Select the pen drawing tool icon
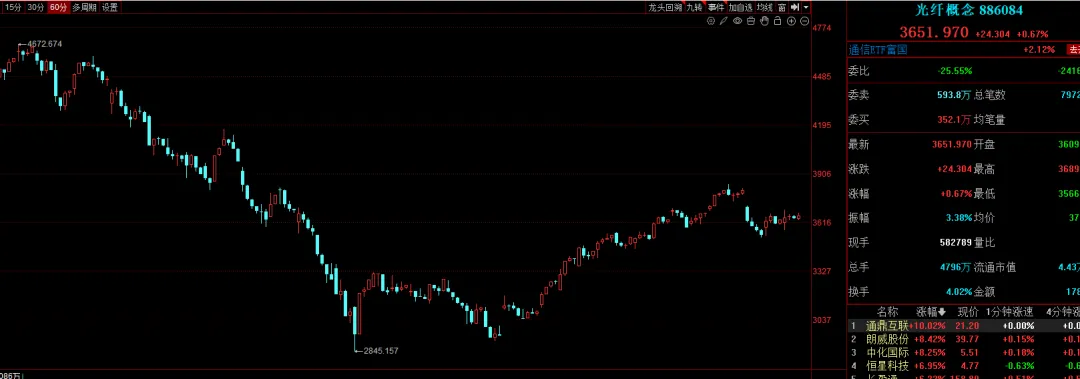This screenshot has height=379, width=1080. tap(724, 21)
